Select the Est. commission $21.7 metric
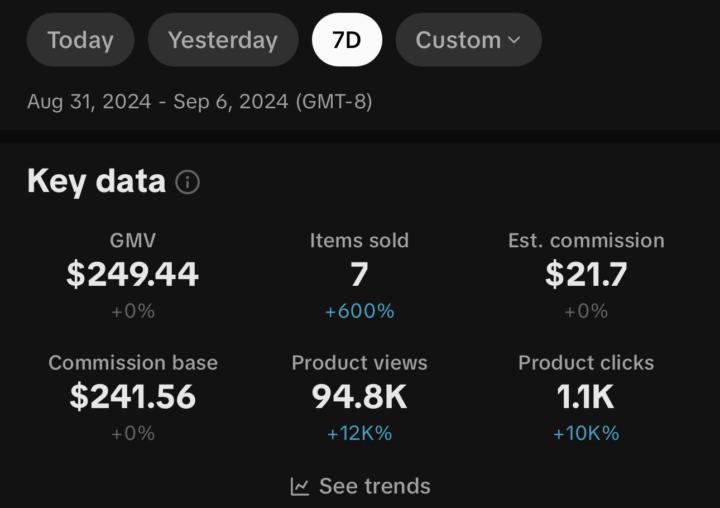 click(x=586, y=275)
